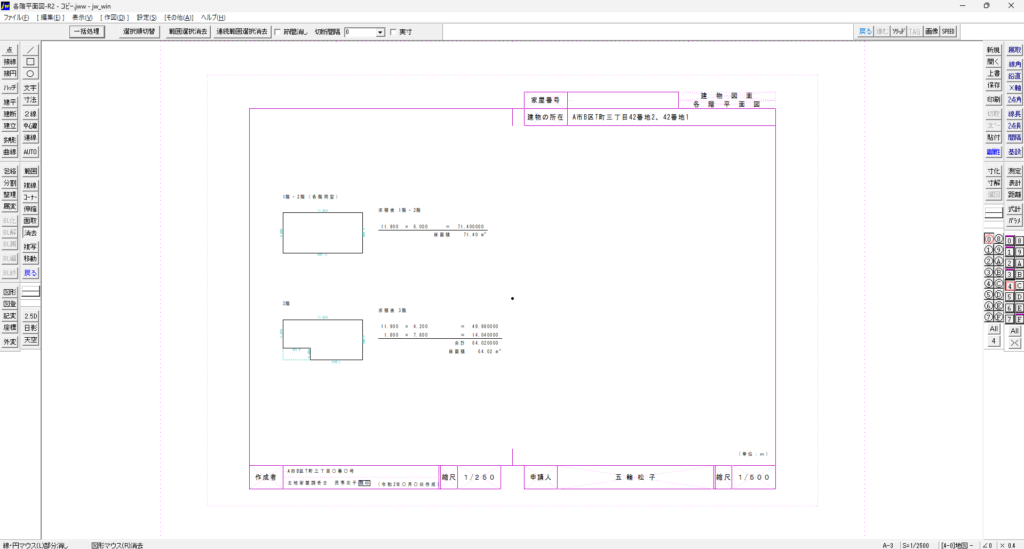Click the 切断間隔 input field
This screenshot has width=1024, height=549.
click(x=359, y=32)
